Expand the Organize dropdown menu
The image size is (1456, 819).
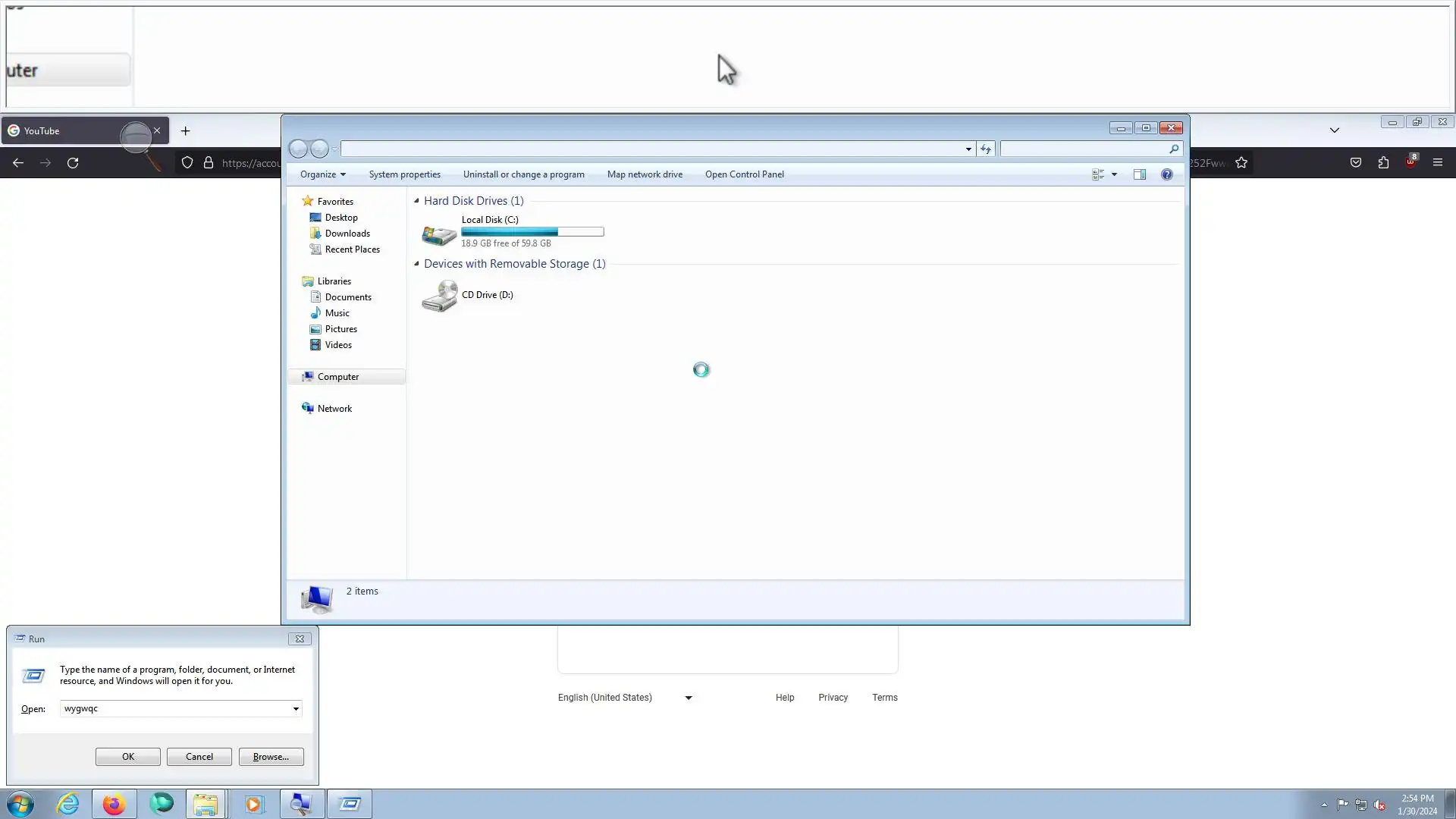[322, 174]
